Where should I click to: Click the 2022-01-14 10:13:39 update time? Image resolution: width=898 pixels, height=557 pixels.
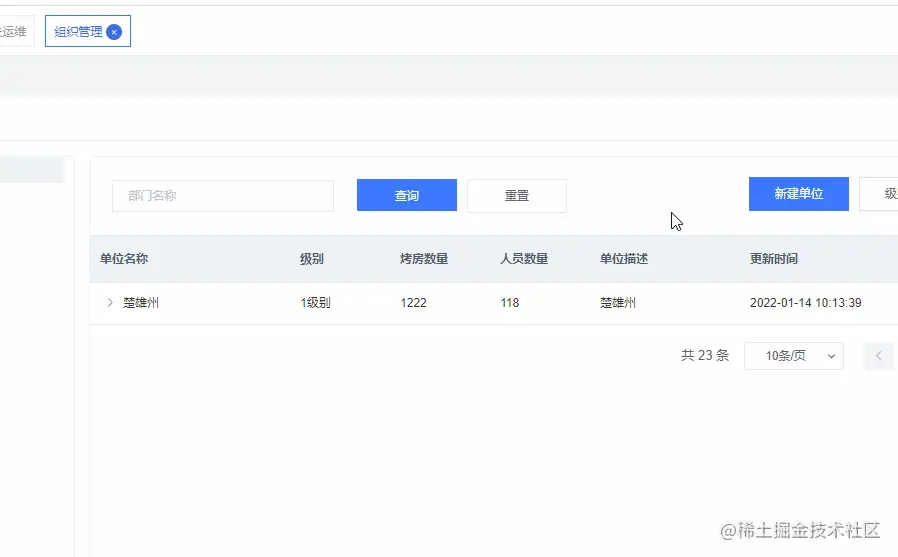[x=805, y=303]
